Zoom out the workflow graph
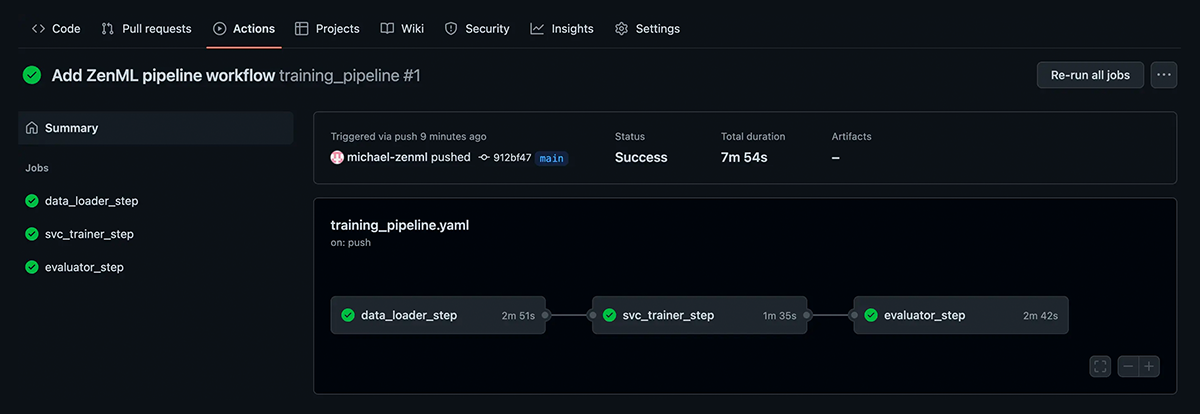This screenshot has height=414, width=1200. pyautogui.click(x=1128, y=367)
